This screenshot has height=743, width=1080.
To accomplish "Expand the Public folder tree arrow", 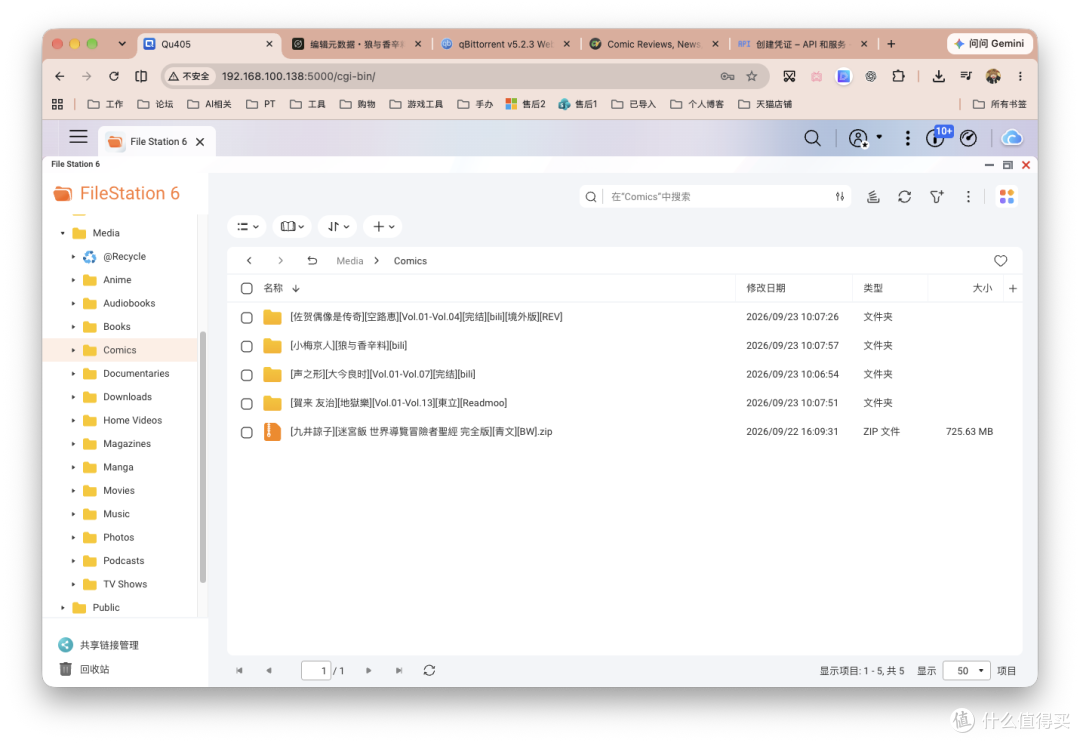I will point(63,608).
